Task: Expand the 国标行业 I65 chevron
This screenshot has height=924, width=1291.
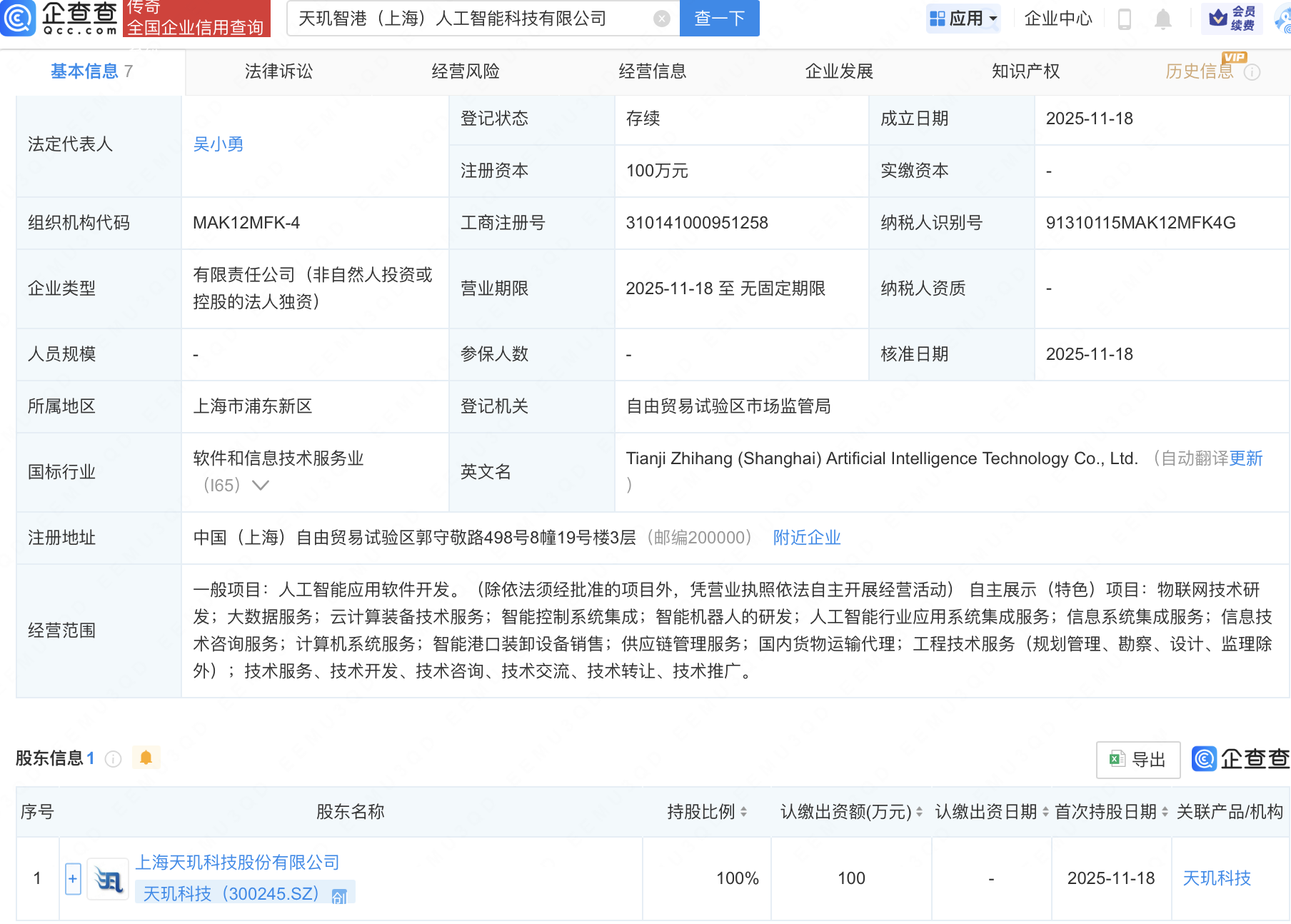Action: [x=261, y=486]
